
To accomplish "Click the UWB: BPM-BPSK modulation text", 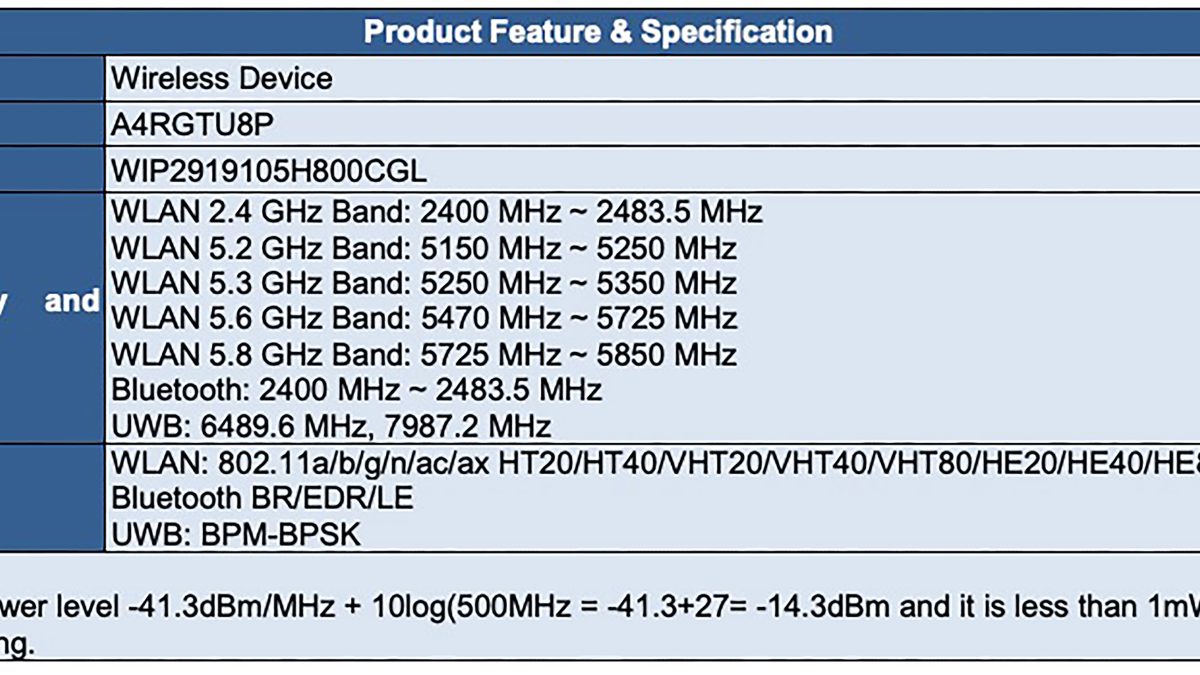I will click(x=236, y=535).
